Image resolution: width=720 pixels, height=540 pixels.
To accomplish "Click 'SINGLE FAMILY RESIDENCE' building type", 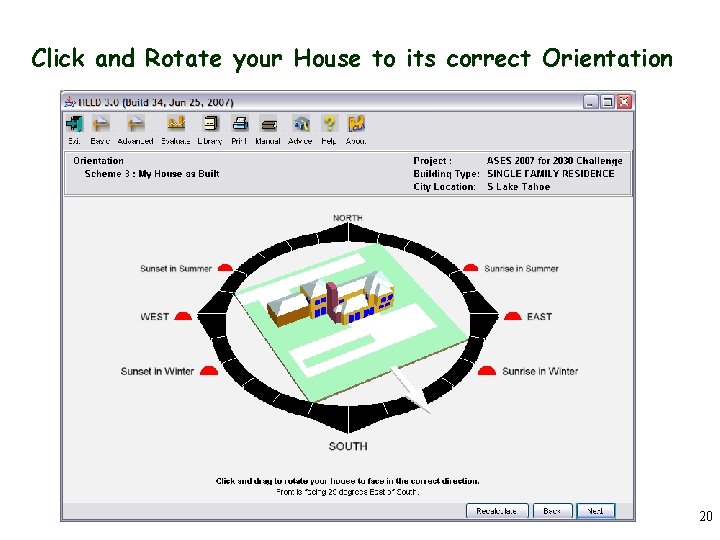I will pyautogui.click(x=551, y=174).
